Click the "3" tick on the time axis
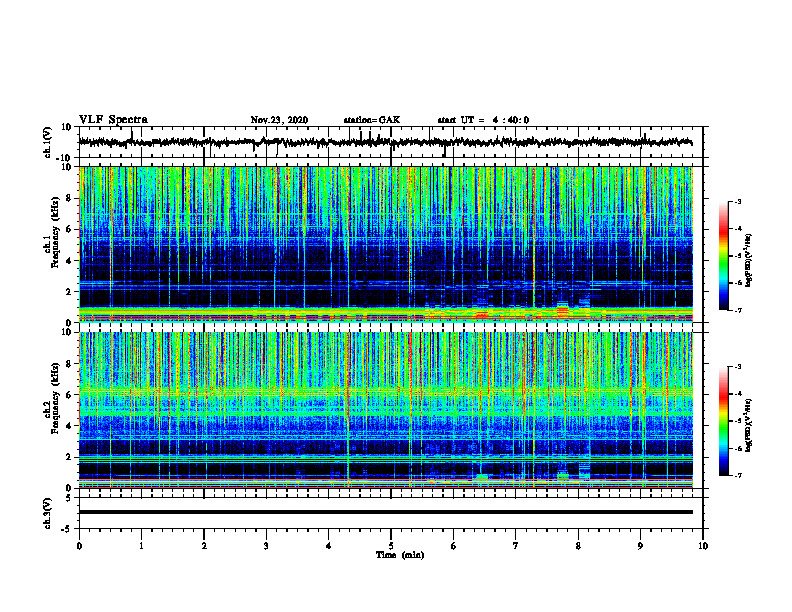 (x=266, y=546)
